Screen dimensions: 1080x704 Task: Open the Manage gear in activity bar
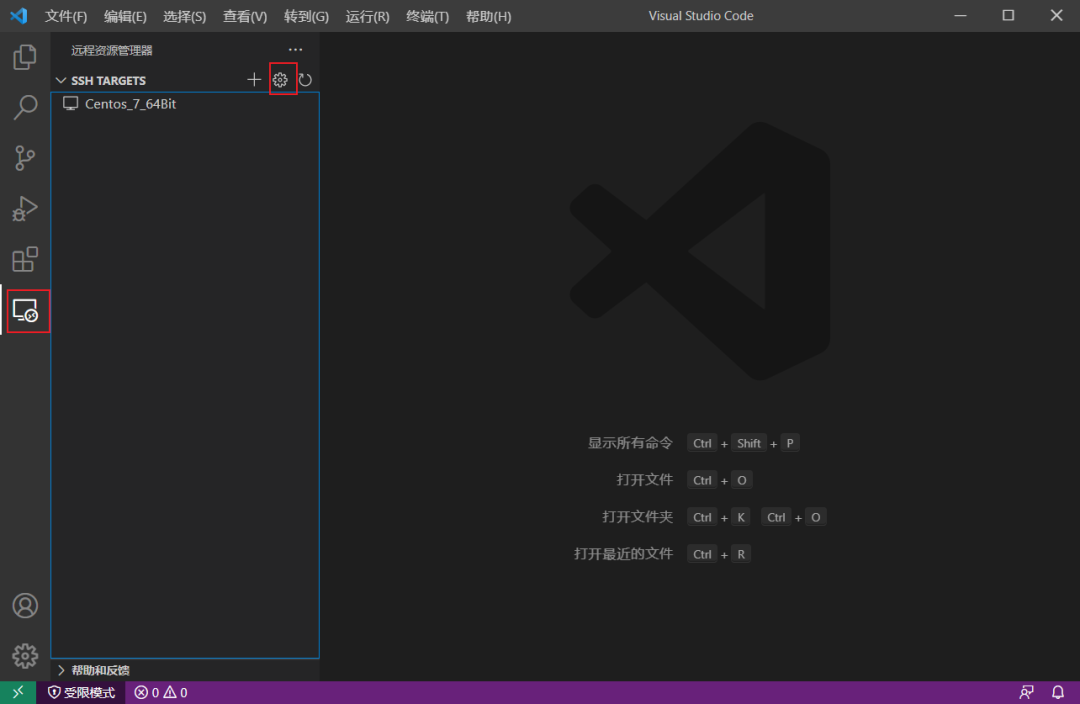[x=25, y=656]
